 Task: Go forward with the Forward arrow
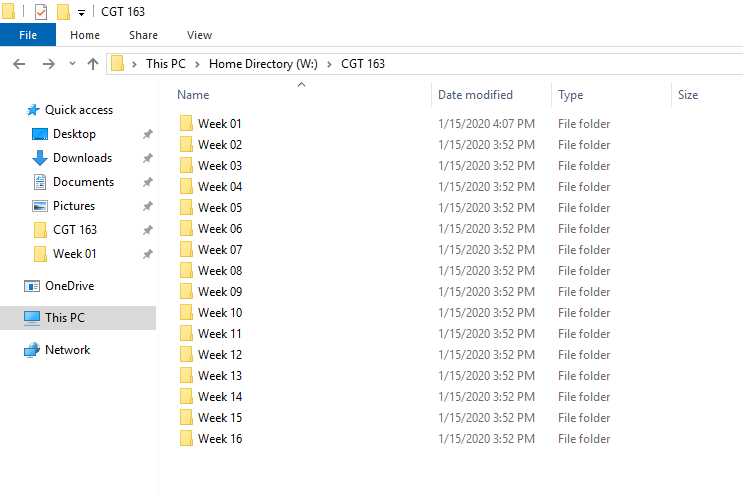tap(48, 63)
